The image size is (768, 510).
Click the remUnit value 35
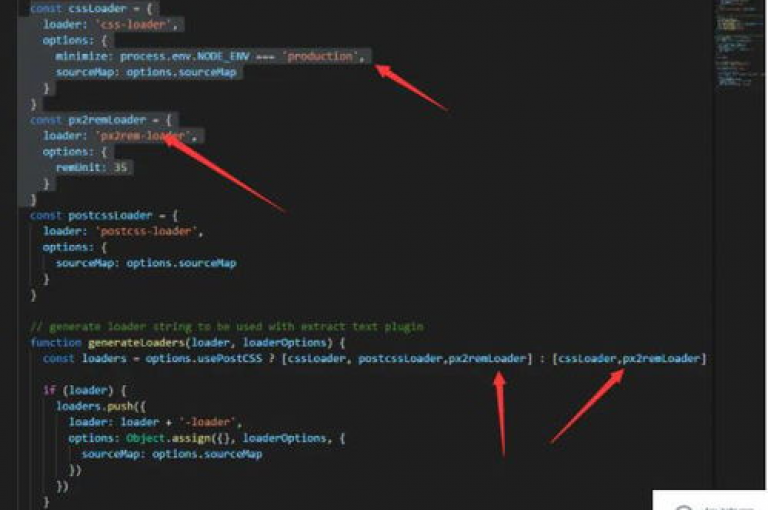click(120, 168)
